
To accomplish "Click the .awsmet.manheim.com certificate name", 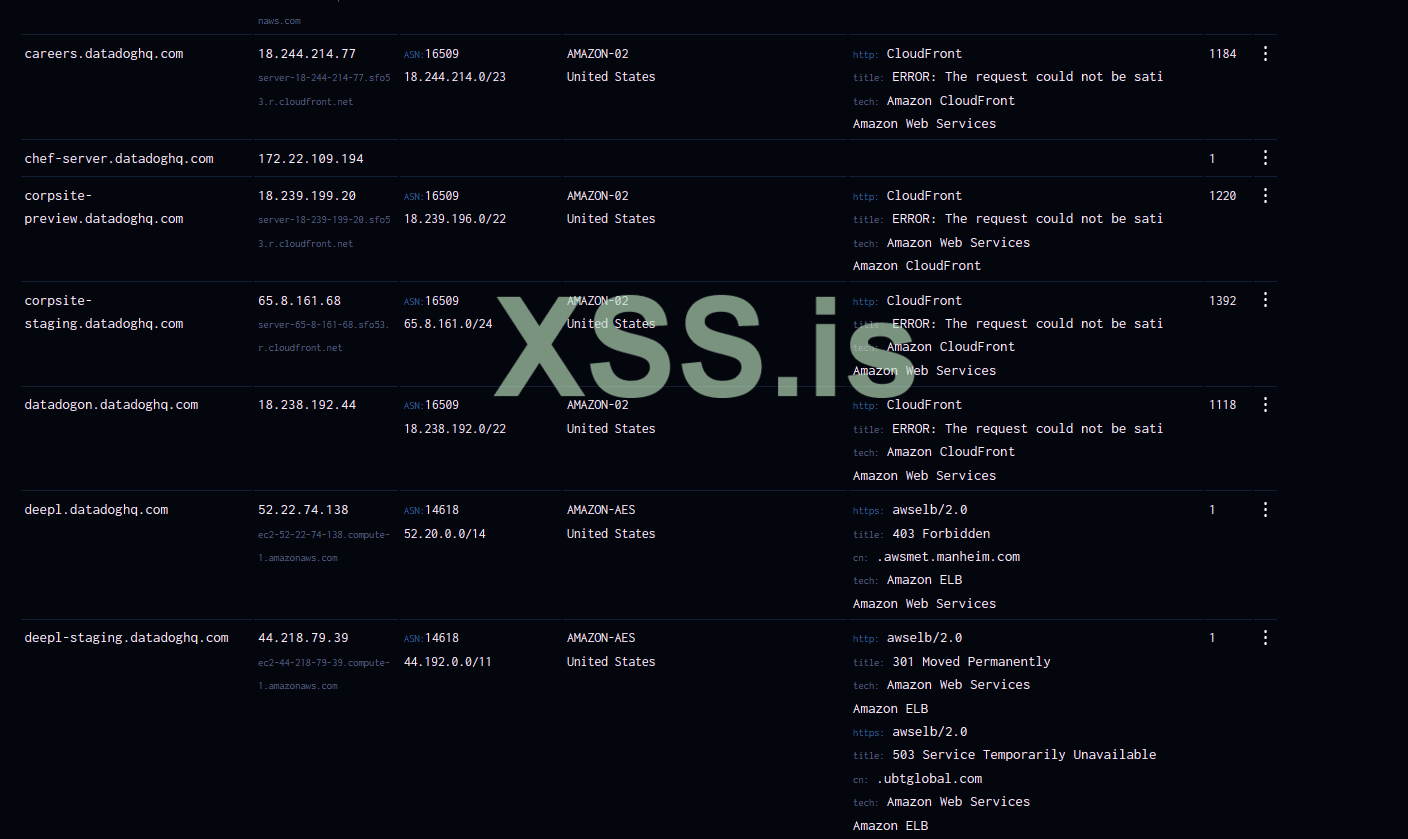I will click(948, 557).
